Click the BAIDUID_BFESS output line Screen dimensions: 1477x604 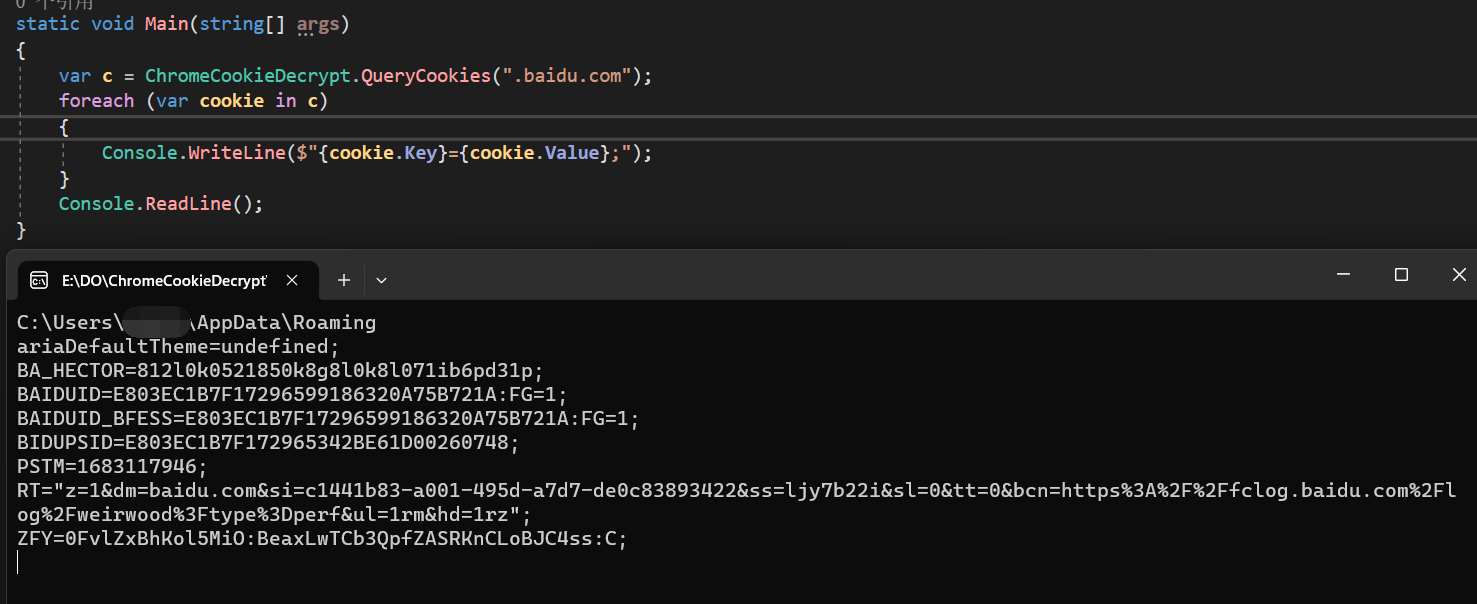[x=328, y=418]
